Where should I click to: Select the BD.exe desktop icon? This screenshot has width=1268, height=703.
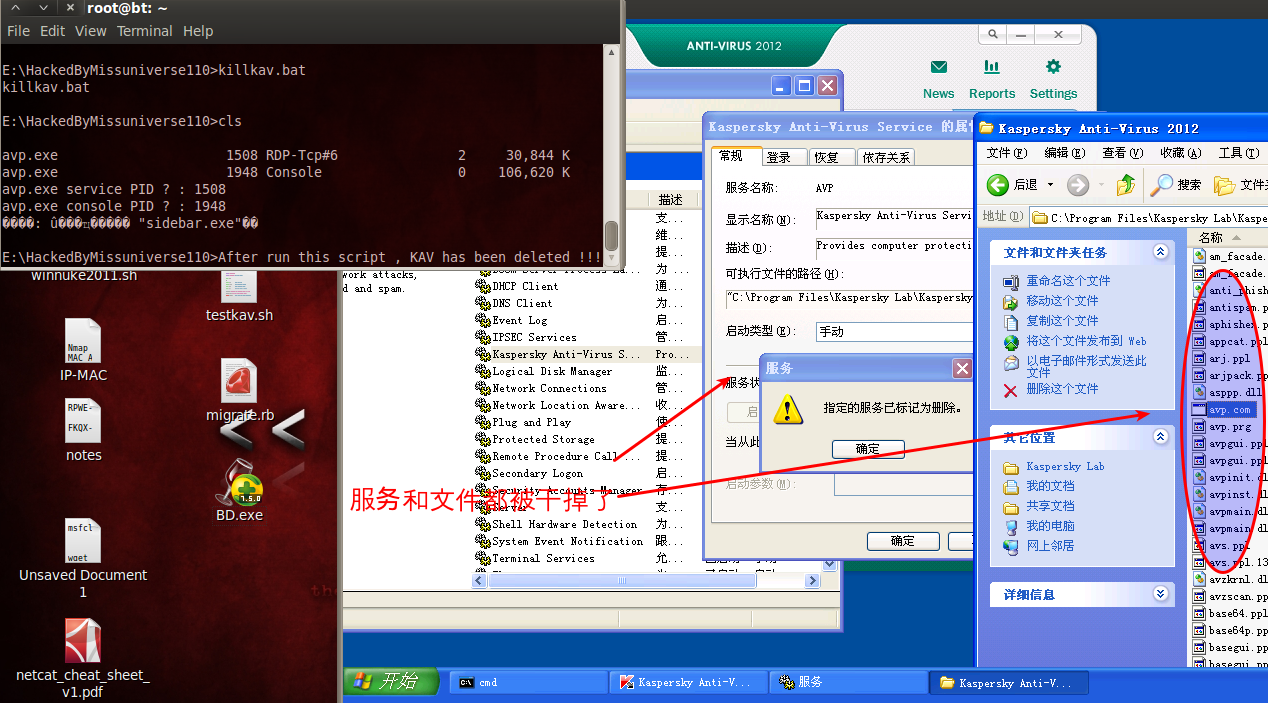240,491
